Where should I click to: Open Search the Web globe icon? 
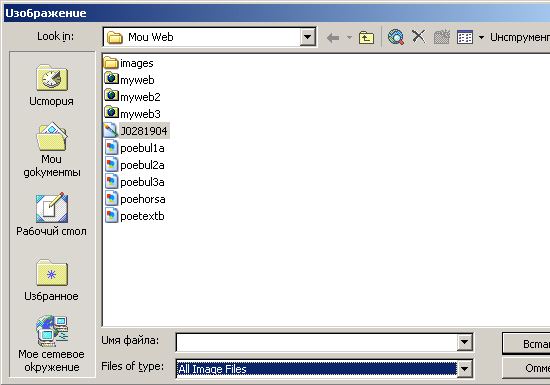[396, 37]
